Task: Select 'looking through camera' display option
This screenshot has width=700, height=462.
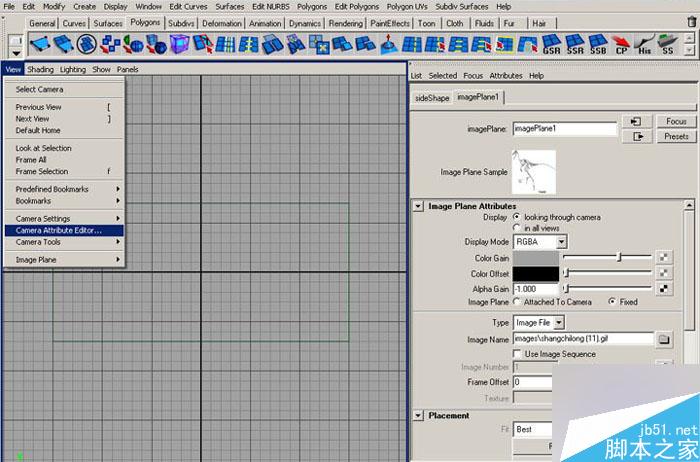Action: coord(517,216)
